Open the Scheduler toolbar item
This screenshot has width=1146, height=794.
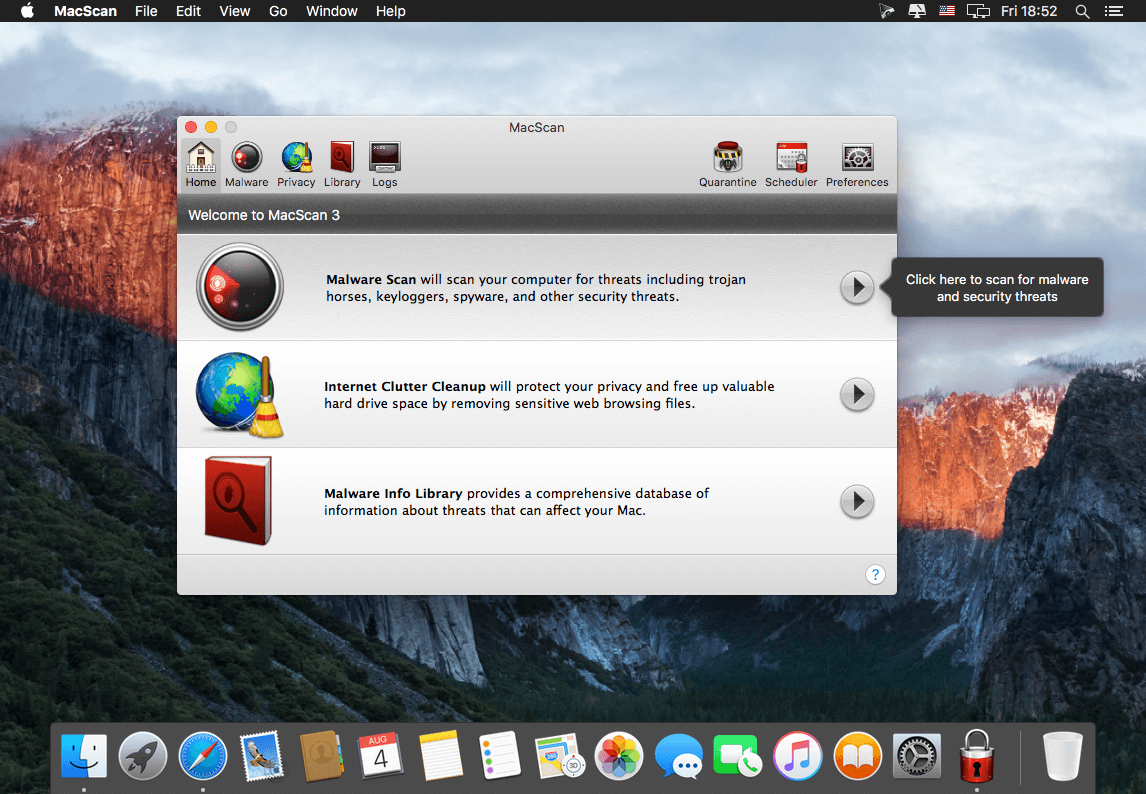791,165
